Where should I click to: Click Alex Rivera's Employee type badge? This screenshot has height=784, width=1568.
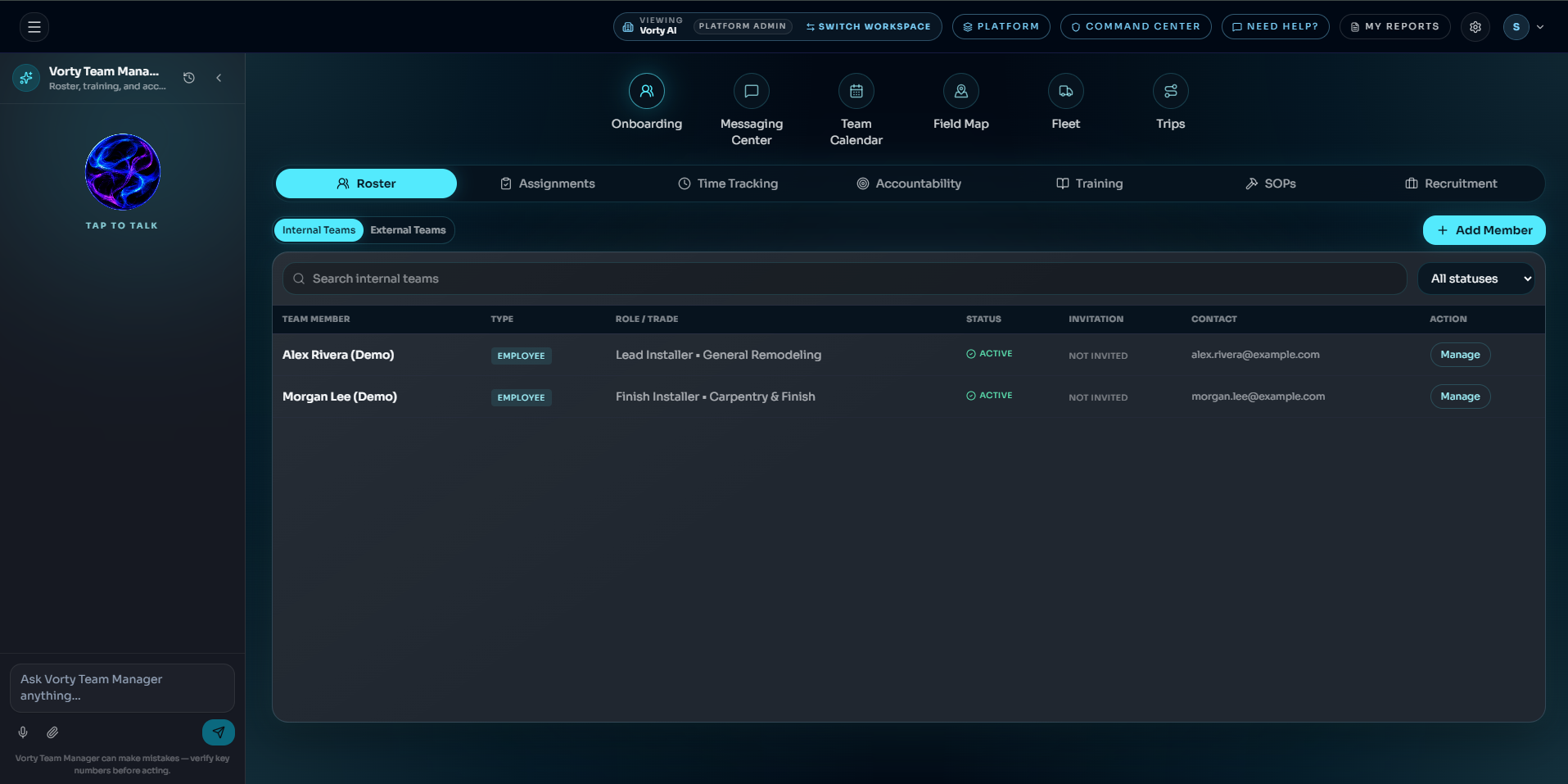(521, 356)
